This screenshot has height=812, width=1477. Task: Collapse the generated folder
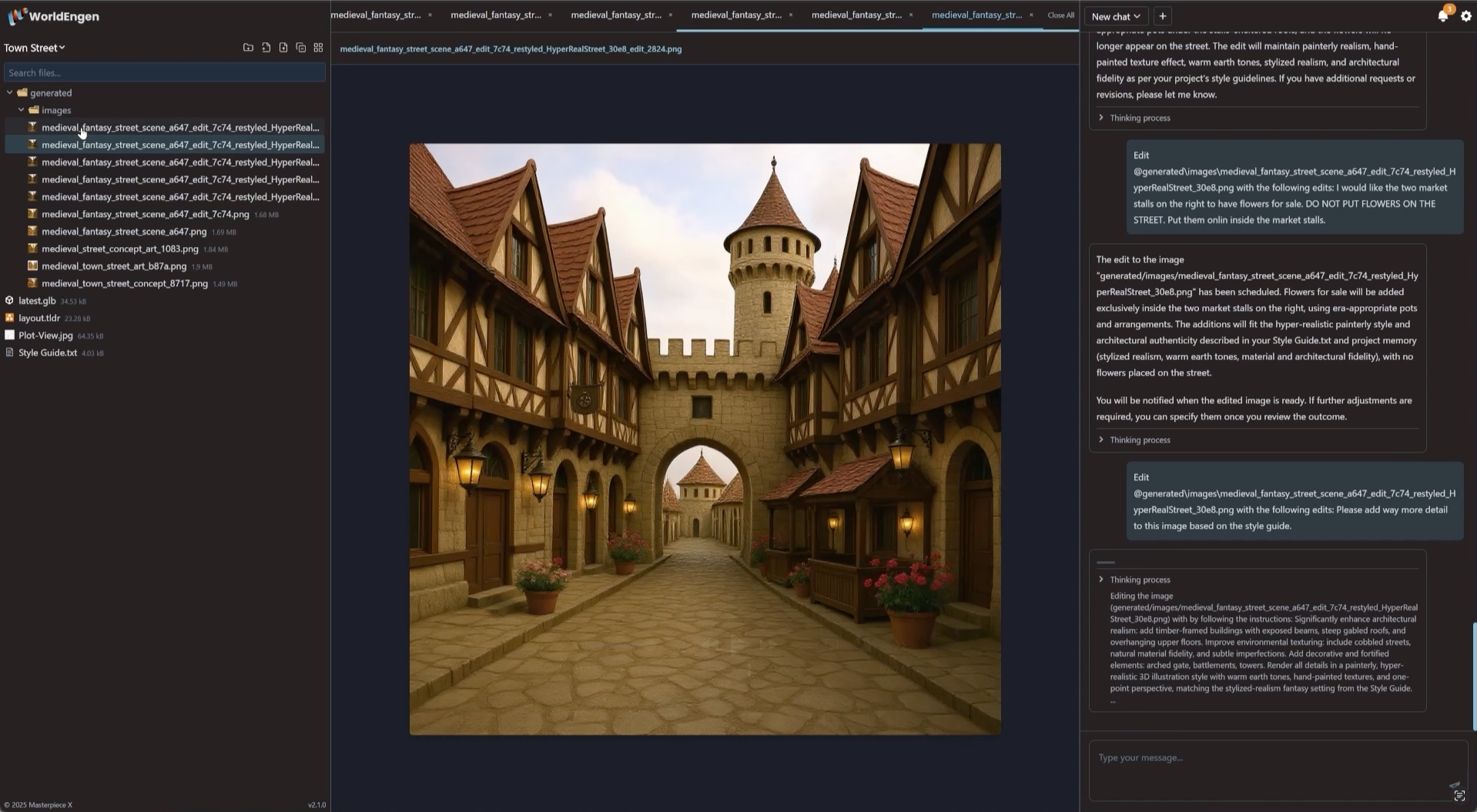pos(10,93)
